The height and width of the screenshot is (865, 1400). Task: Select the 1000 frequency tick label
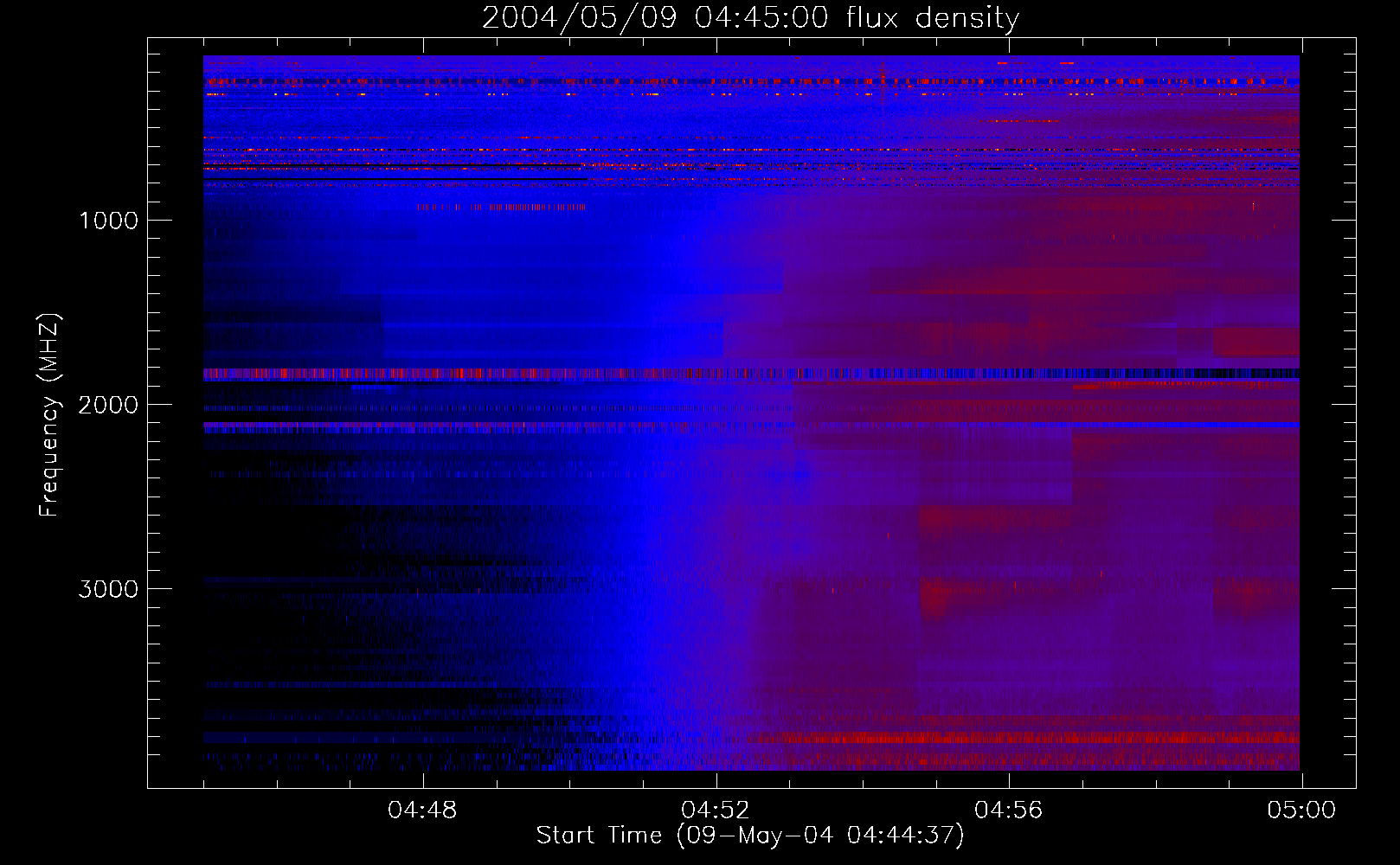tap(108, 220)
